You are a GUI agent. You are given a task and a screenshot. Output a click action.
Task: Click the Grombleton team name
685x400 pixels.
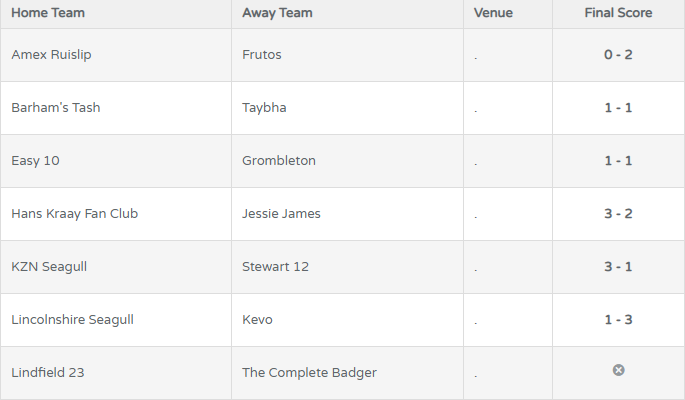pyautogui.click(x=279, y=161)
